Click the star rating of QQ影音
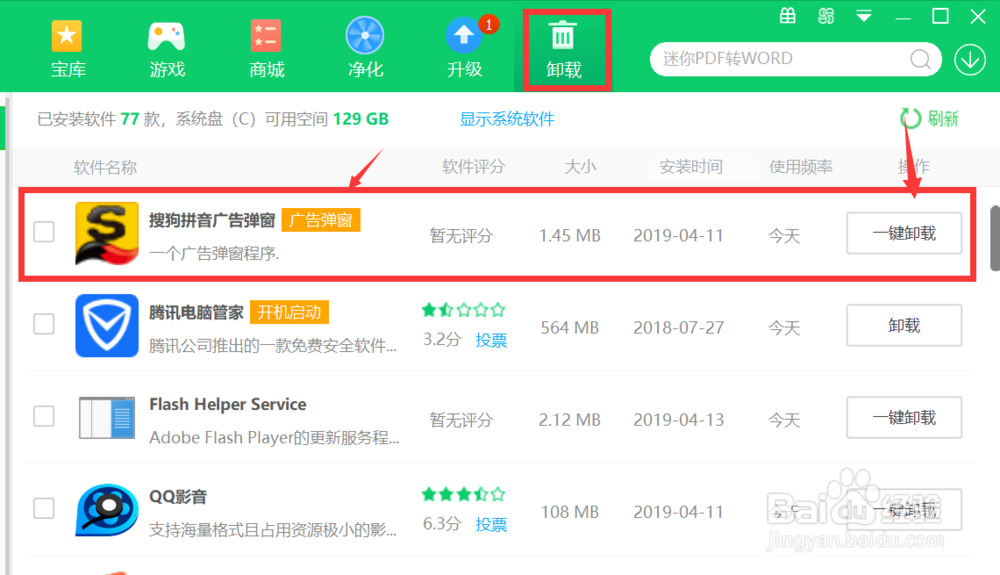The width and height of the screenshot is (1000, 575). [464, 494]
